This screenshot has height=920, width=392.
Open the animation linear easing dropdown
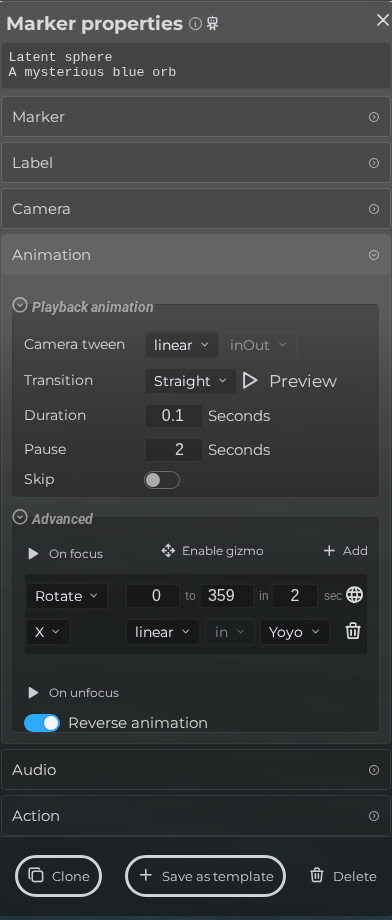pos(163,632)
